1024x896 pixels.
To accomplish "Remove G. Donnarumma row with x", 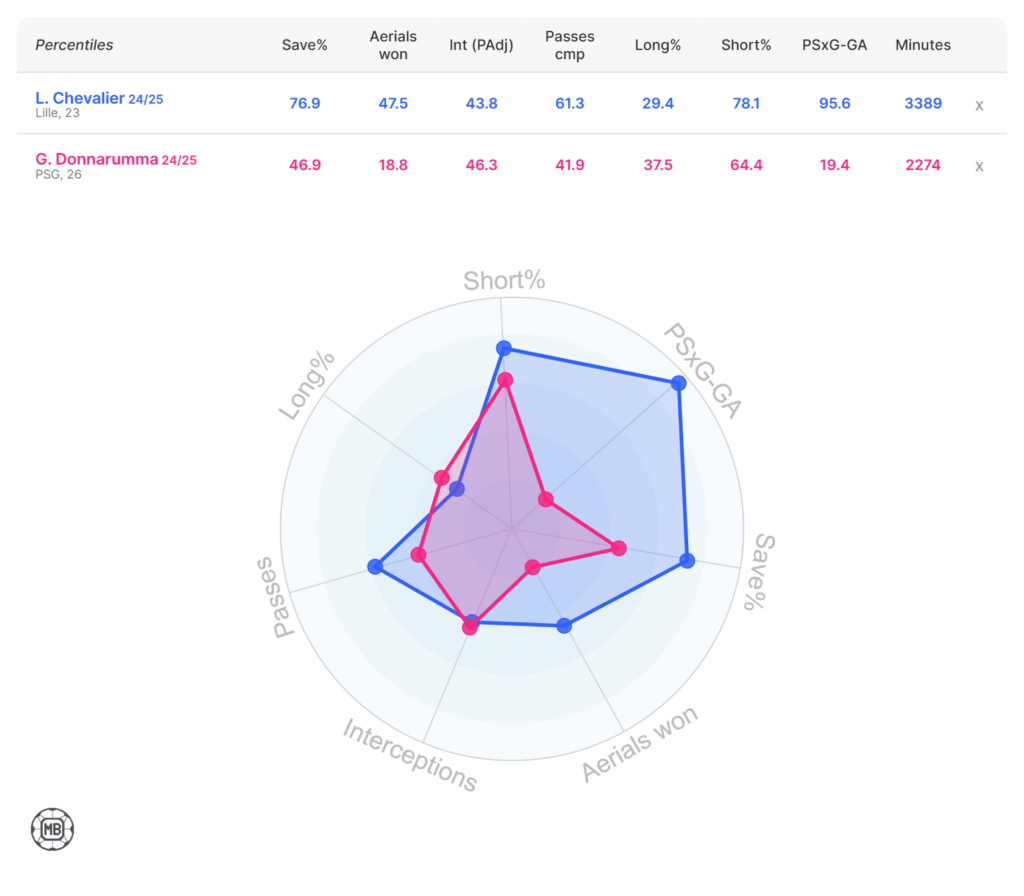I will click(980, 166).
